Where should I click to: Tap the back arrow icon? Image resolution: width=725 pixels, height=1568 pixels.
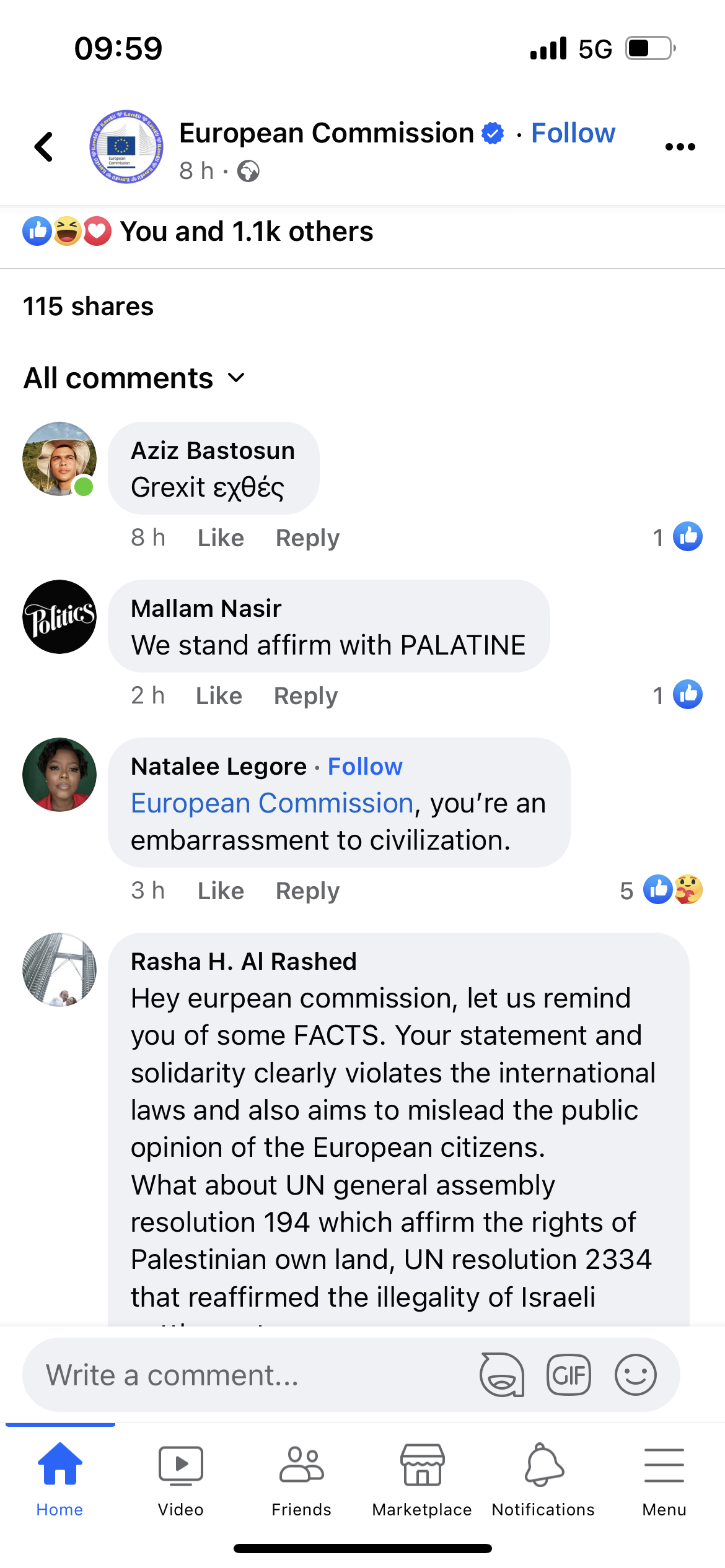(x=44, y=147)
